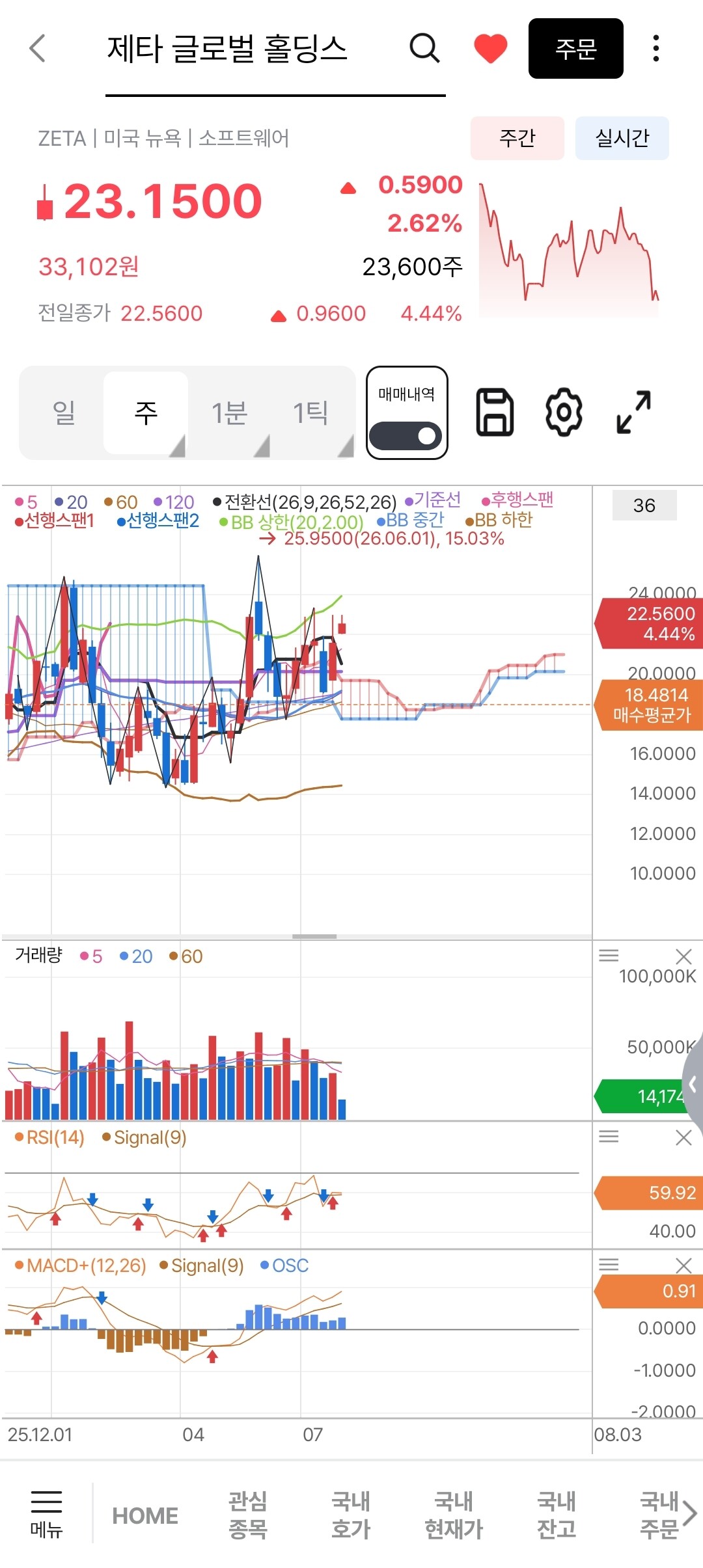Open 관심종목 watchlist tab
This screenshot has width=703, height=1568.
(248, 1515)
